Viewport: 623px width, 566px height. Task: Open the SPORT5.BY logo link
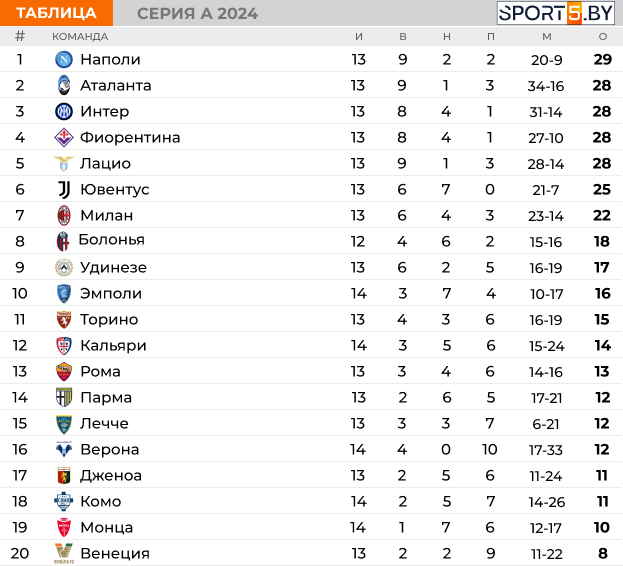tap(555, 13)
